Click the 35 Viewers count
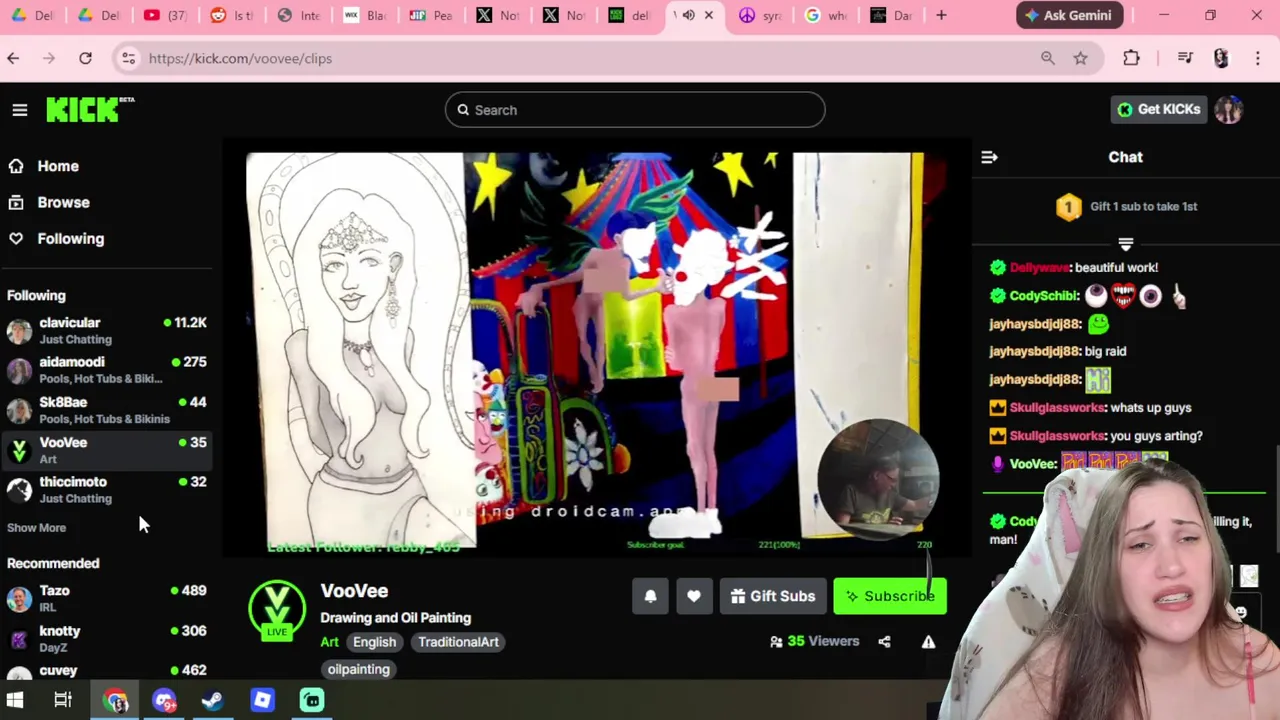 [814, 641]
